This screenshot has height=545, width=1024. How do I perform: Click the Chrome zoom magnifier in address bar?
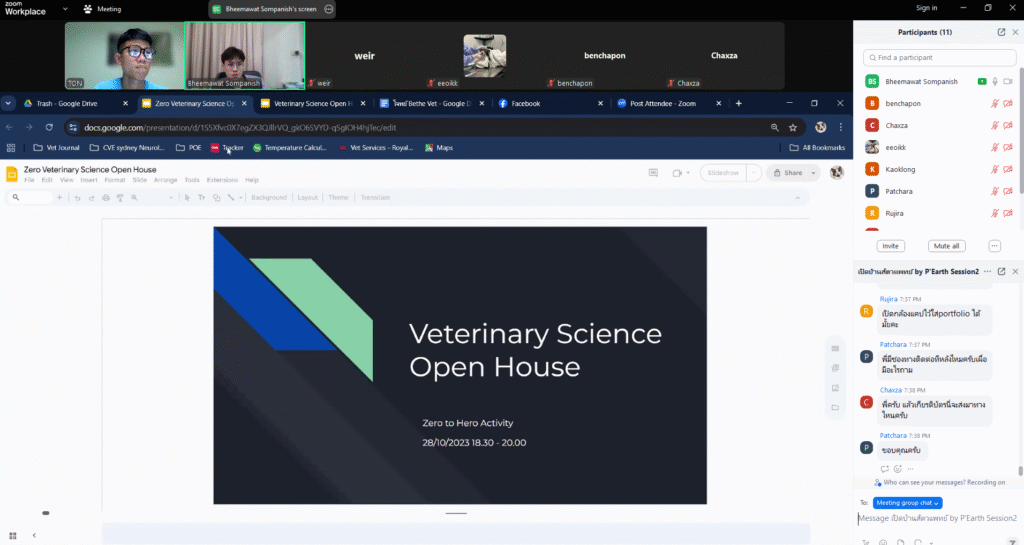click(x=775, y=128)
